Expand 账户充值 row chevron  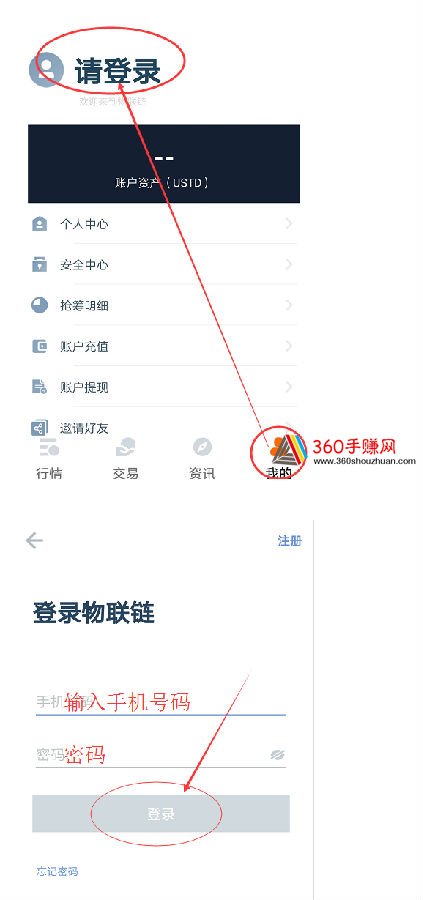pyautogui.click(x=289, y=346)
